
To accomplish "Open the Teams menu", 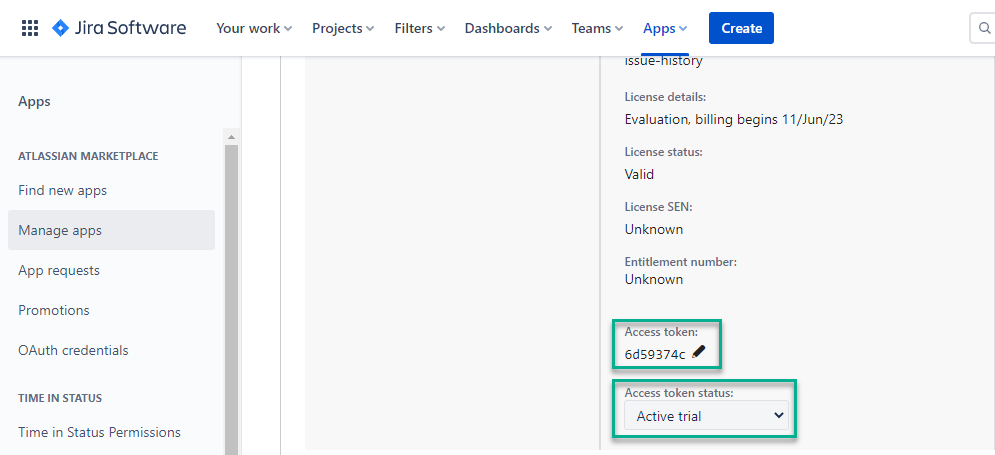I will click(x=597, y=28).
